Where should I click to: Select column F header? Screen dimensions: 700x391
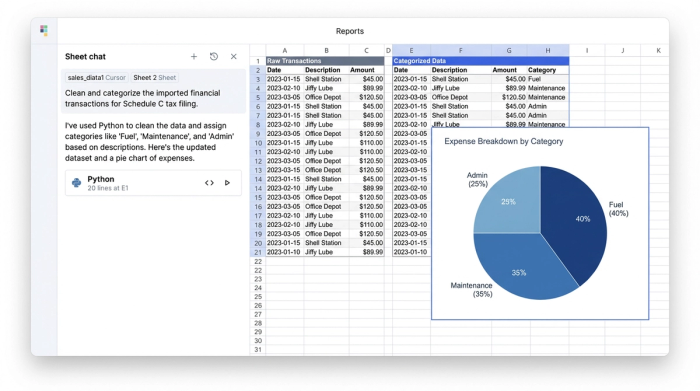460,50
